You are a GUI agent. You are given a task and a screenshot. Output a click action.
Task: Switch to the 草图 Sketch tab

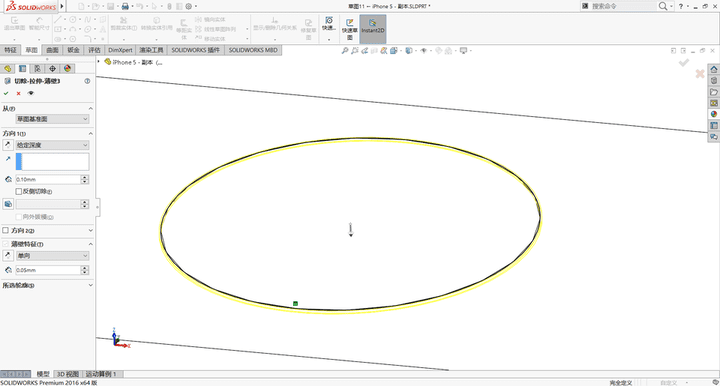coord(31,50)
